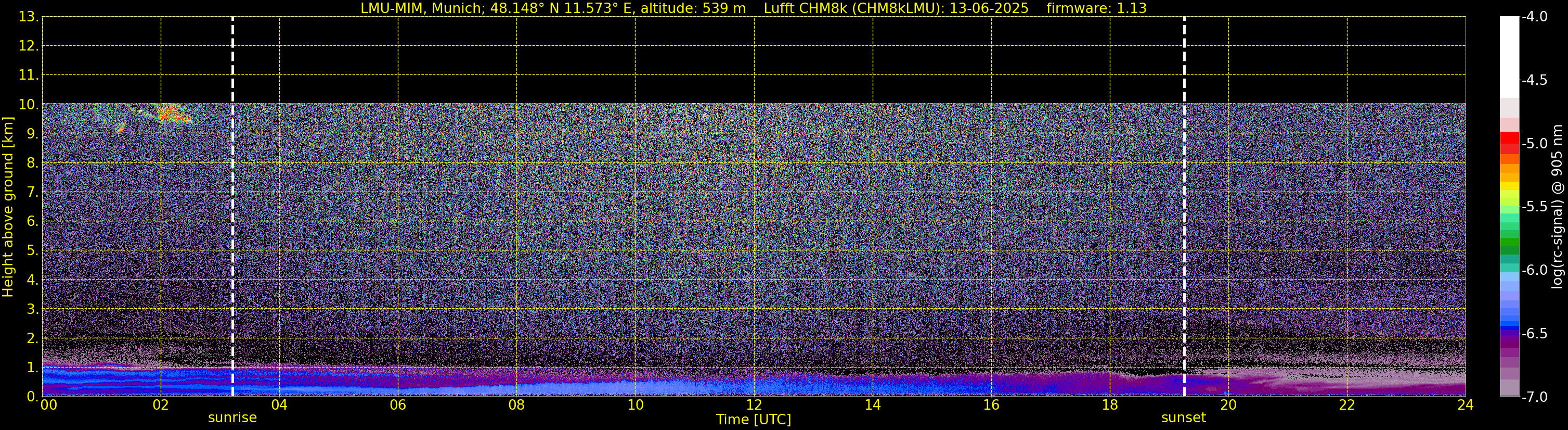This screenshot has width=1568, height=430.
Task: Click the '04' time axis tick label
Action: pos(279,405)
